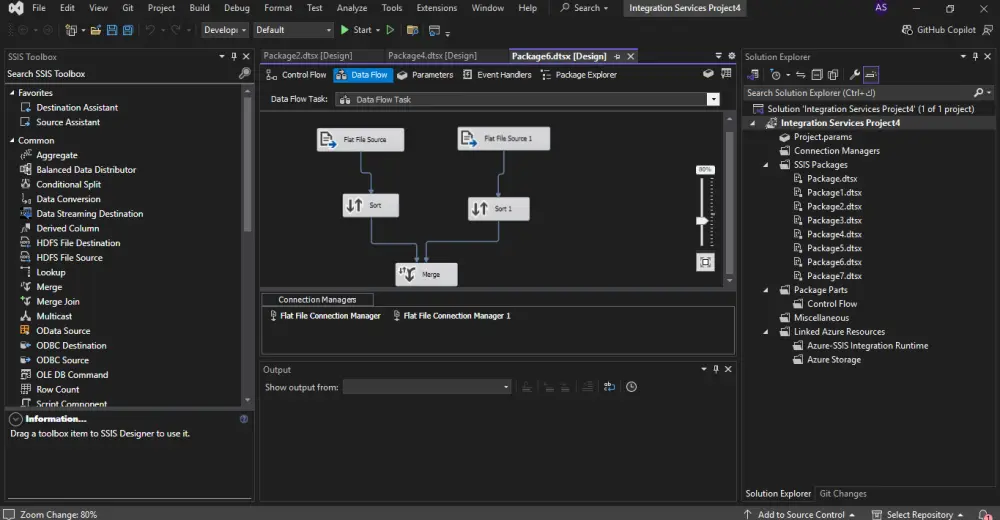The image size is (1000, 520).
Task: Click the Open File folder icon
Action: pos(96,30)
